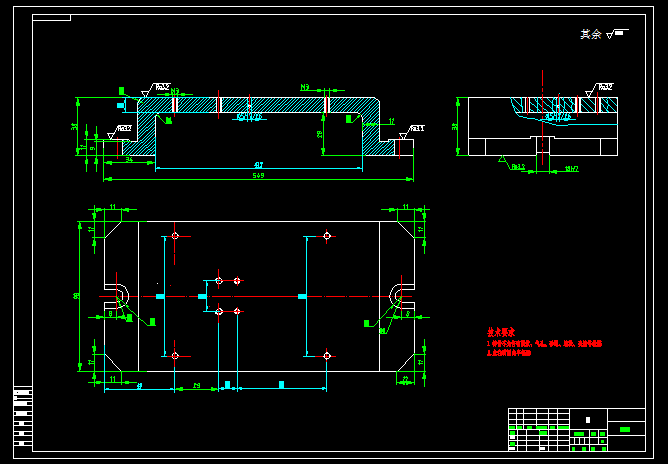Viewport: 668px width, 464px height.
Task: Select the first red technical requirement line
Action: coord(544,344)
